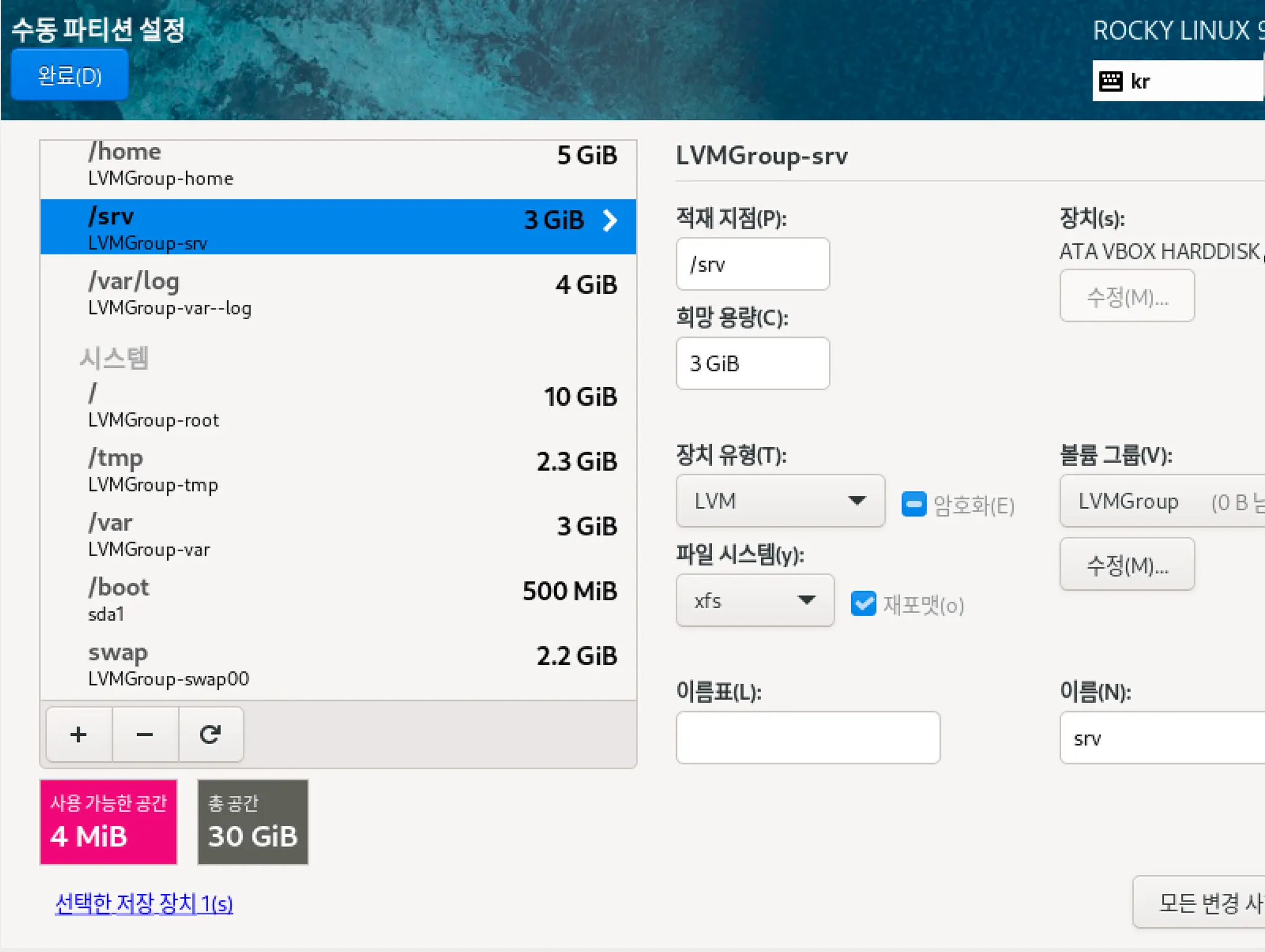Toggle the Encrypt (암호화) checkbox

coord(914,504)
